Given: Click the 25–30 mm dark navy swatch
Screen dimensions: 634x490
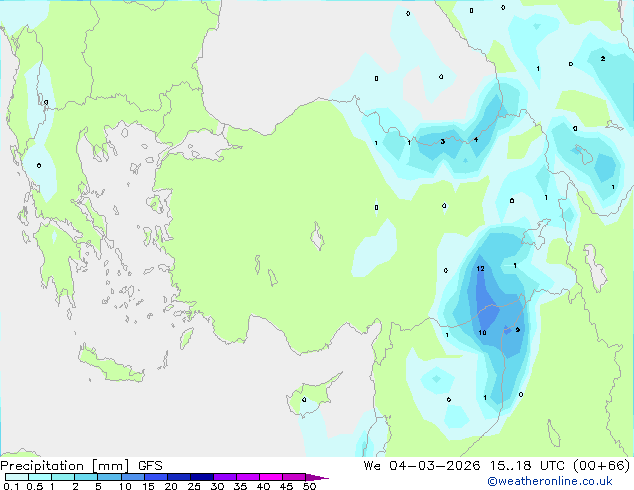Looking at the screenshot, I should [202, 477].
